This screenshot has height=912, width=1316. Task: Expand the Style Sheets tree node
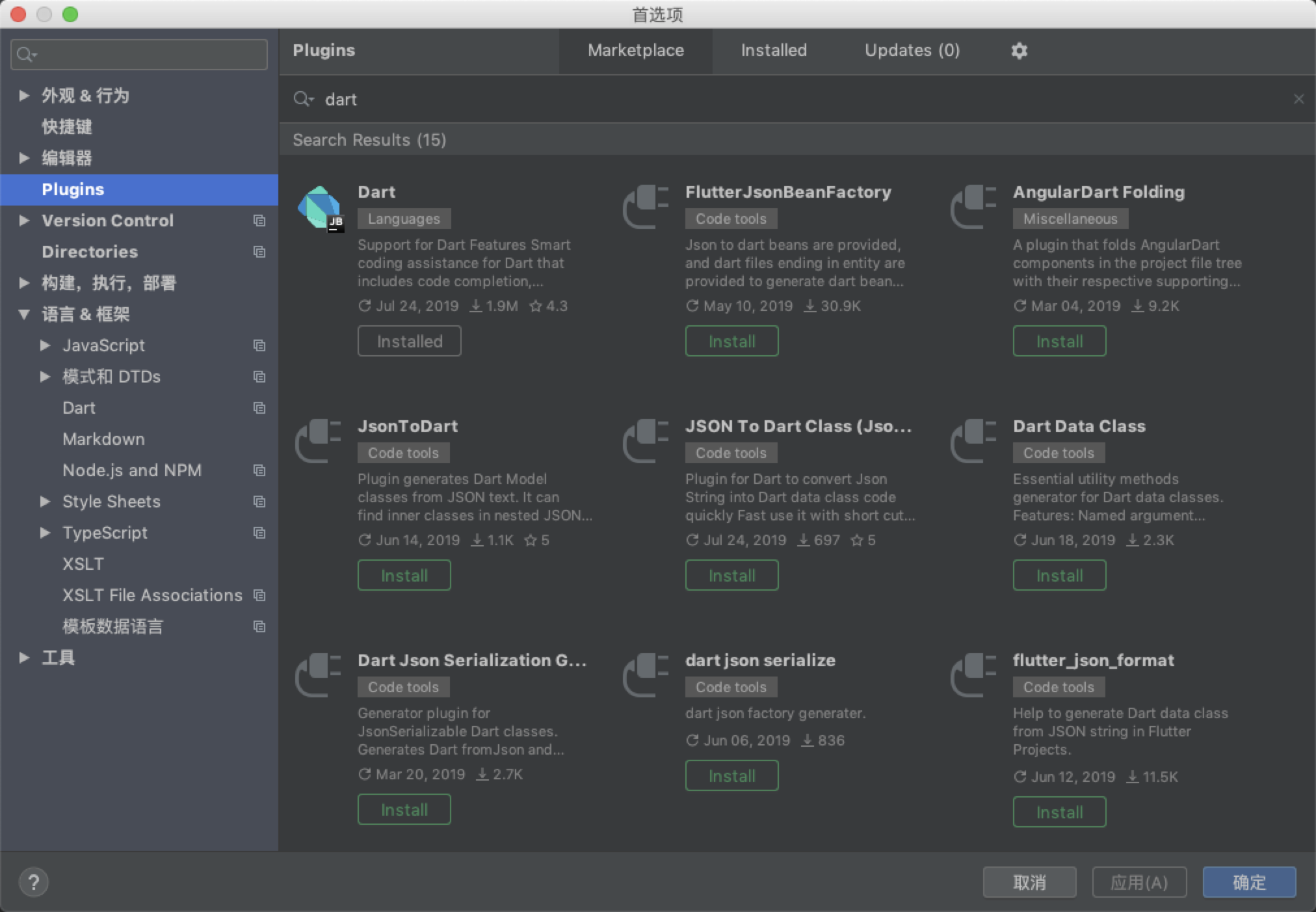[x=45, y=502]
